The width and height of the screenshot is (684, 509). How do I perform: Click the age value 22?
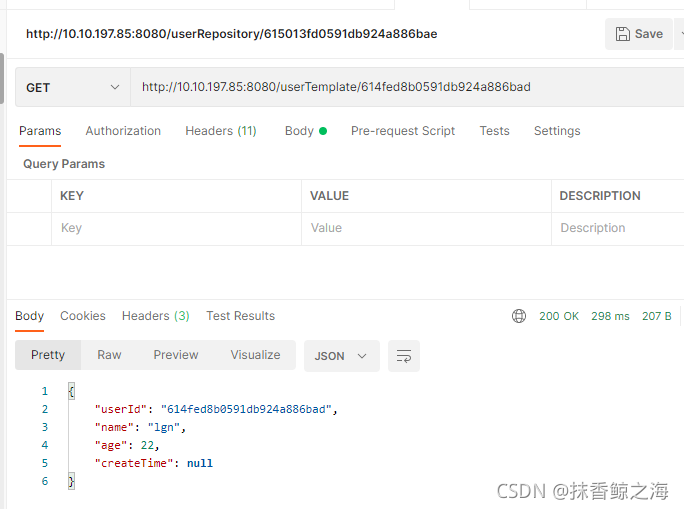[x=147, y=445]
